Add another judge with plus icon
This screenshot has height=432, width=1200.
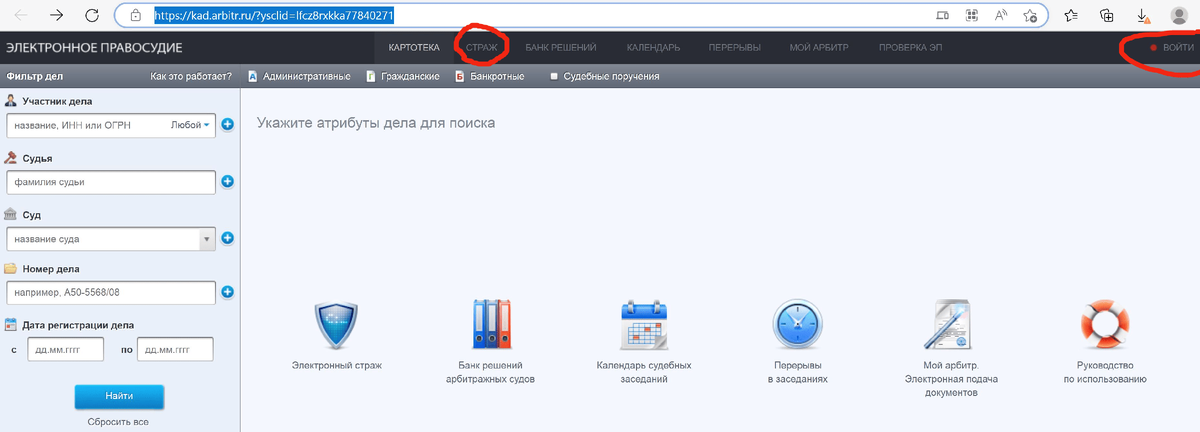click(227, 182)
